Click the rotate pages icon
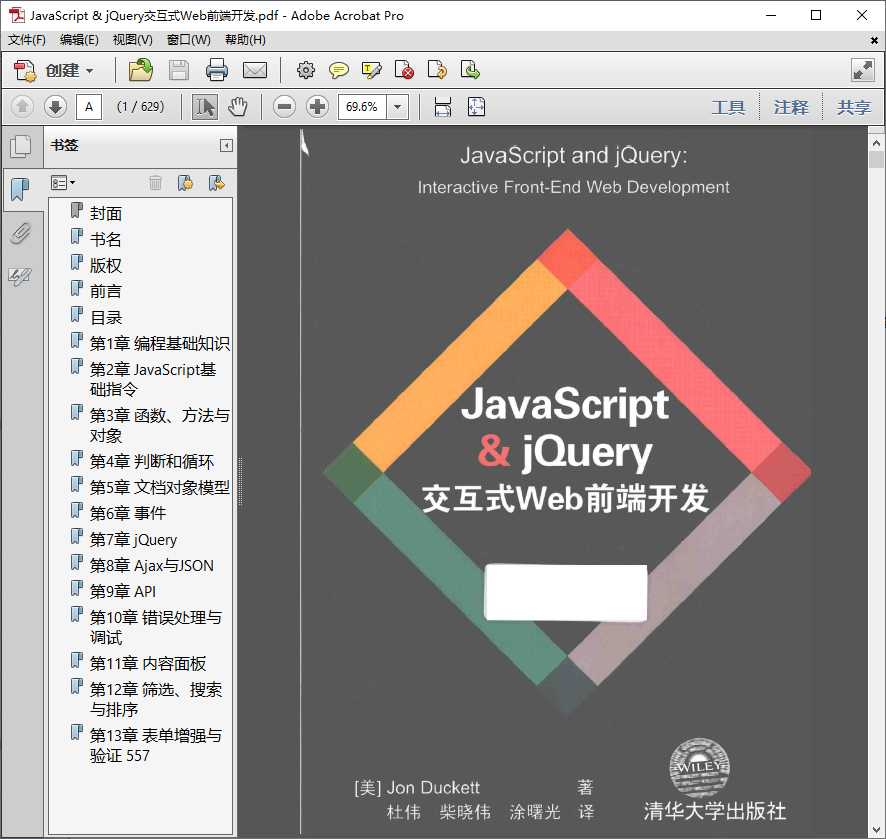Viewport: 886px width, 839px height. click(x=437, y=71)
